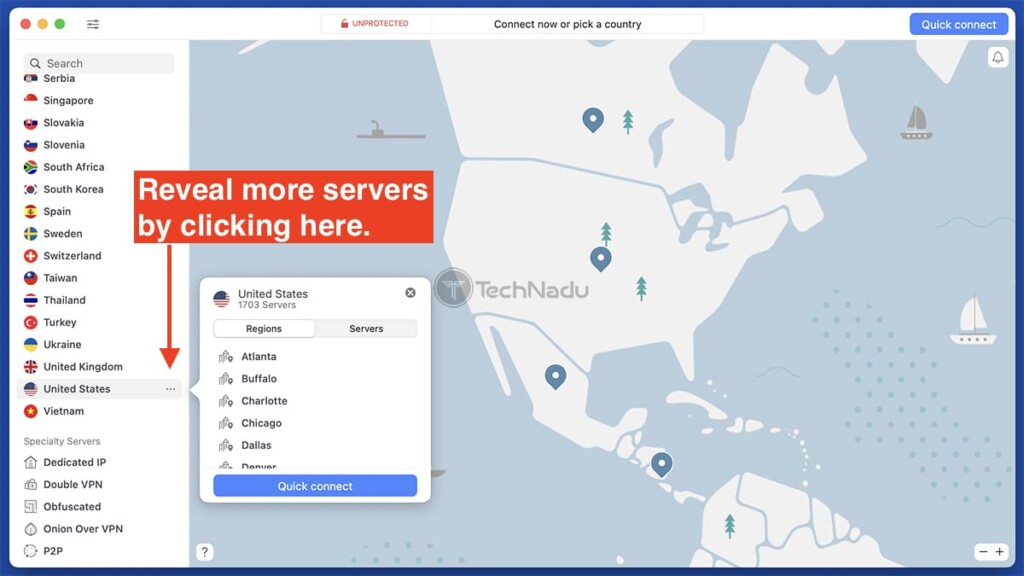Click the Double VPN lock icon
The image size is (1024, 576).
point(31,485)
